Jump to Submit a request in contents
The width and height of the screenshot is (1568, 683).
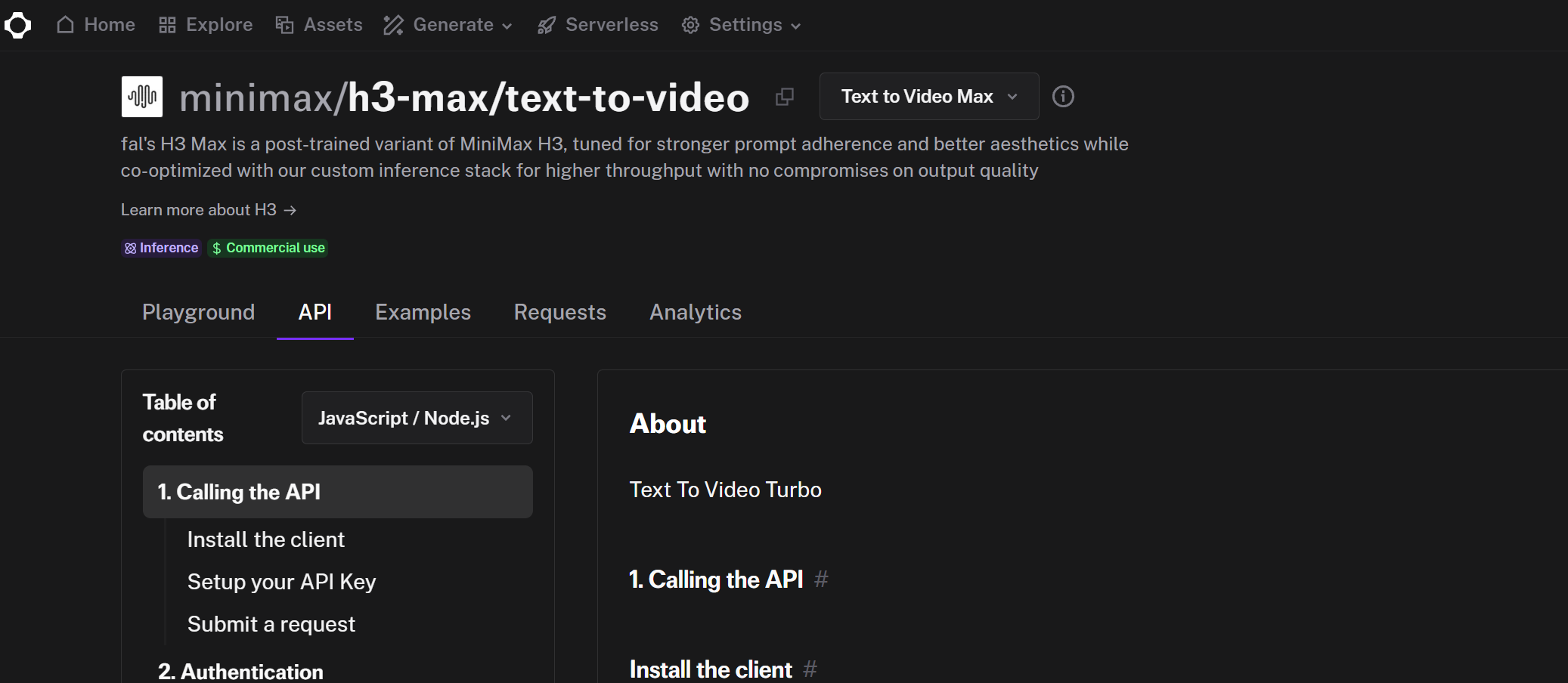pyautogui.click(x=271, y=624)
